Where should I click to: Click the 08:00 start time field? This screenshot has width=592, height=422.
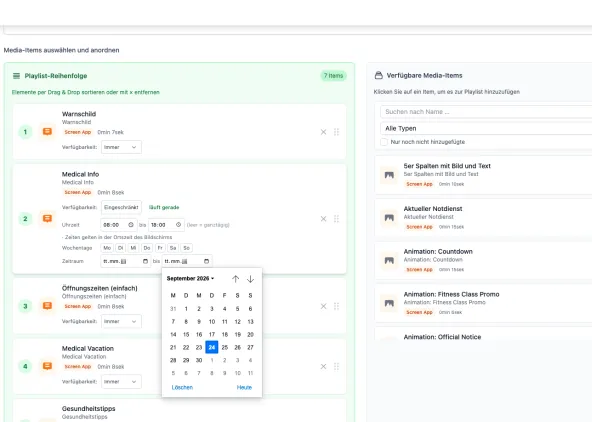click(x=119, y=225)
